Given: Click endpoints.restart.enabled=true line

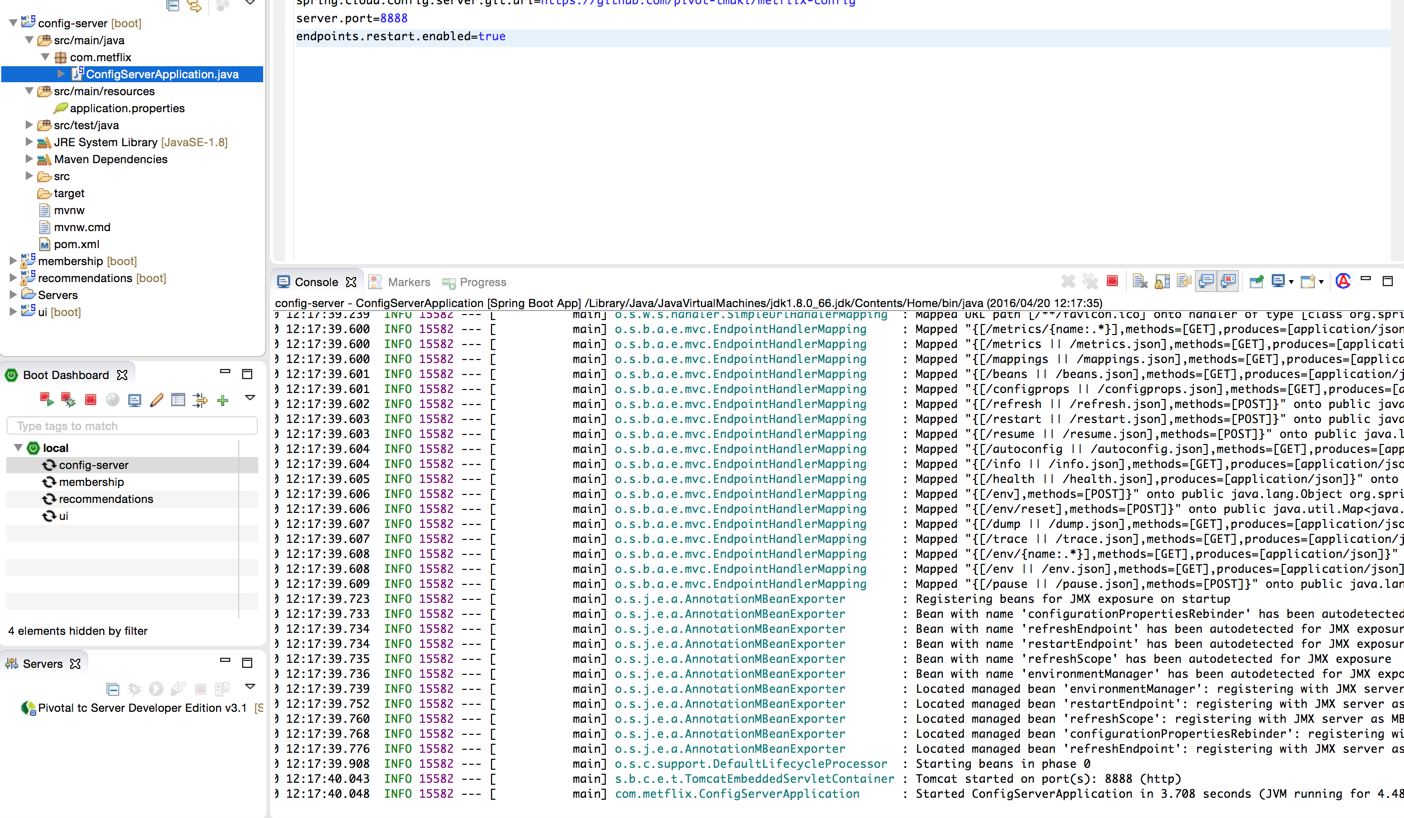Looking at the screenshot, I should click(x=400, y=36).
